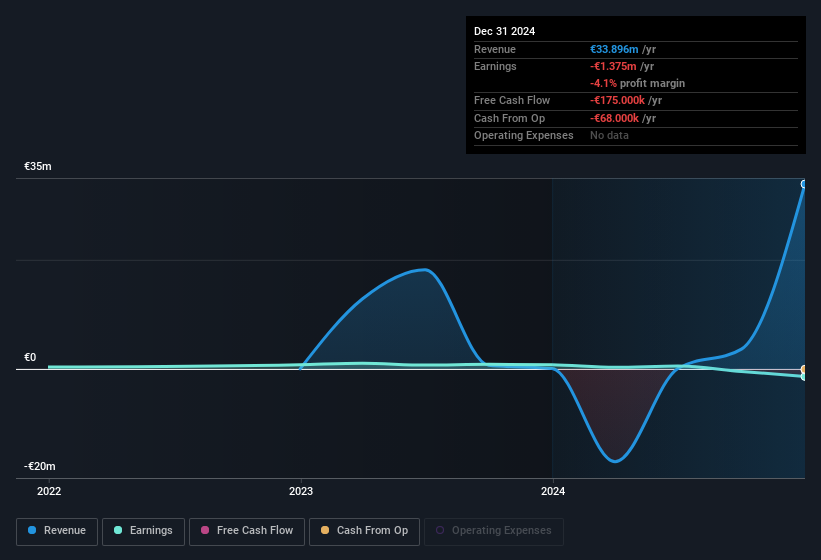Click the Cash From Op tooltip label
This screenshot has width=821, height=560.
click(509, 118)
